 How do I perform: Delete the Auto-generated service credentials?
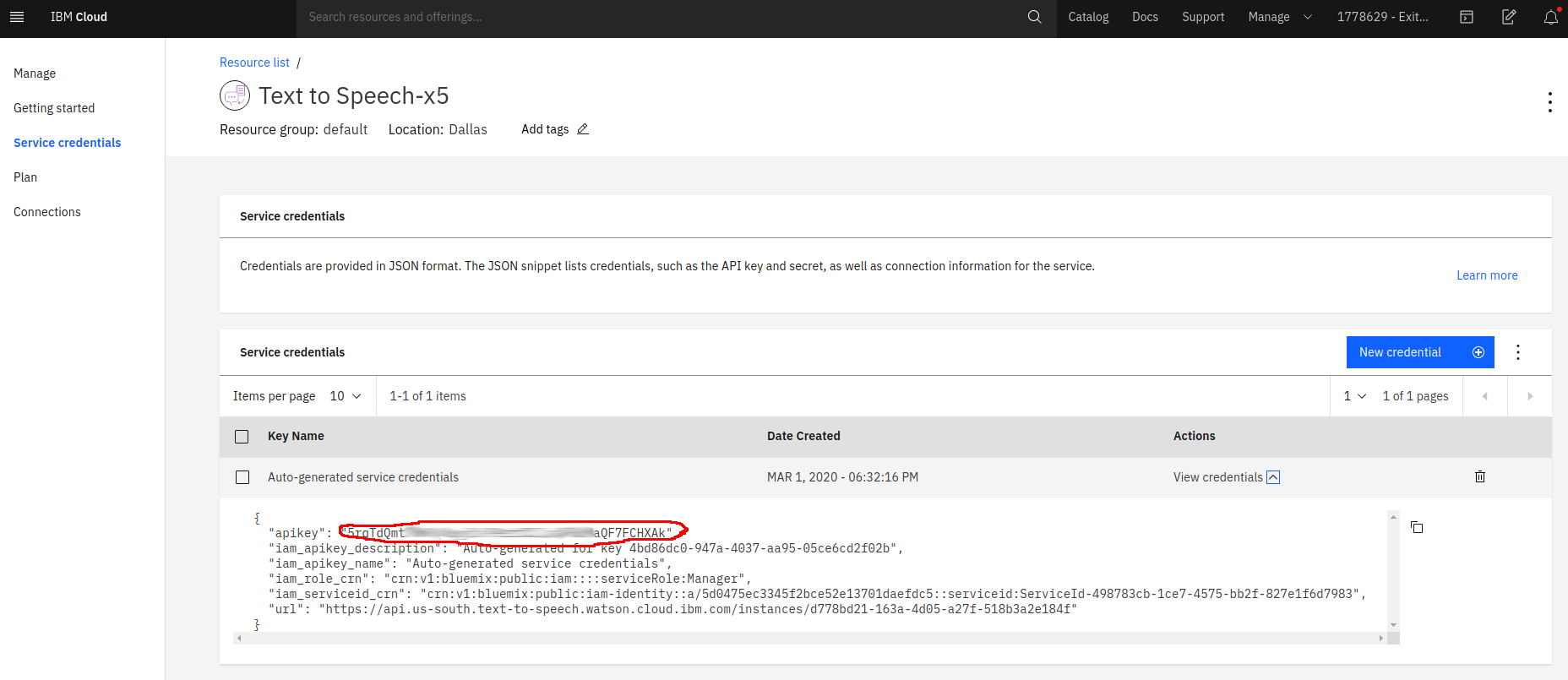coord(1480,476)
